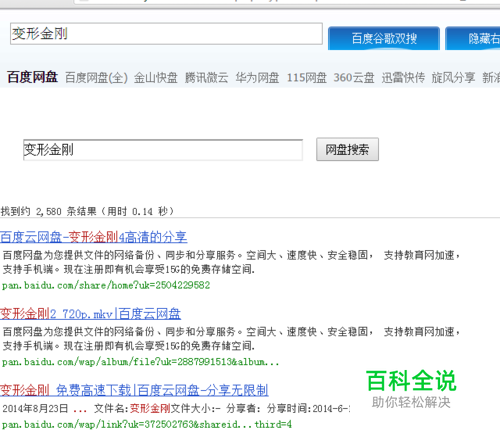Open result 百度云网盘-变形金刚4高清的分享

94,237
